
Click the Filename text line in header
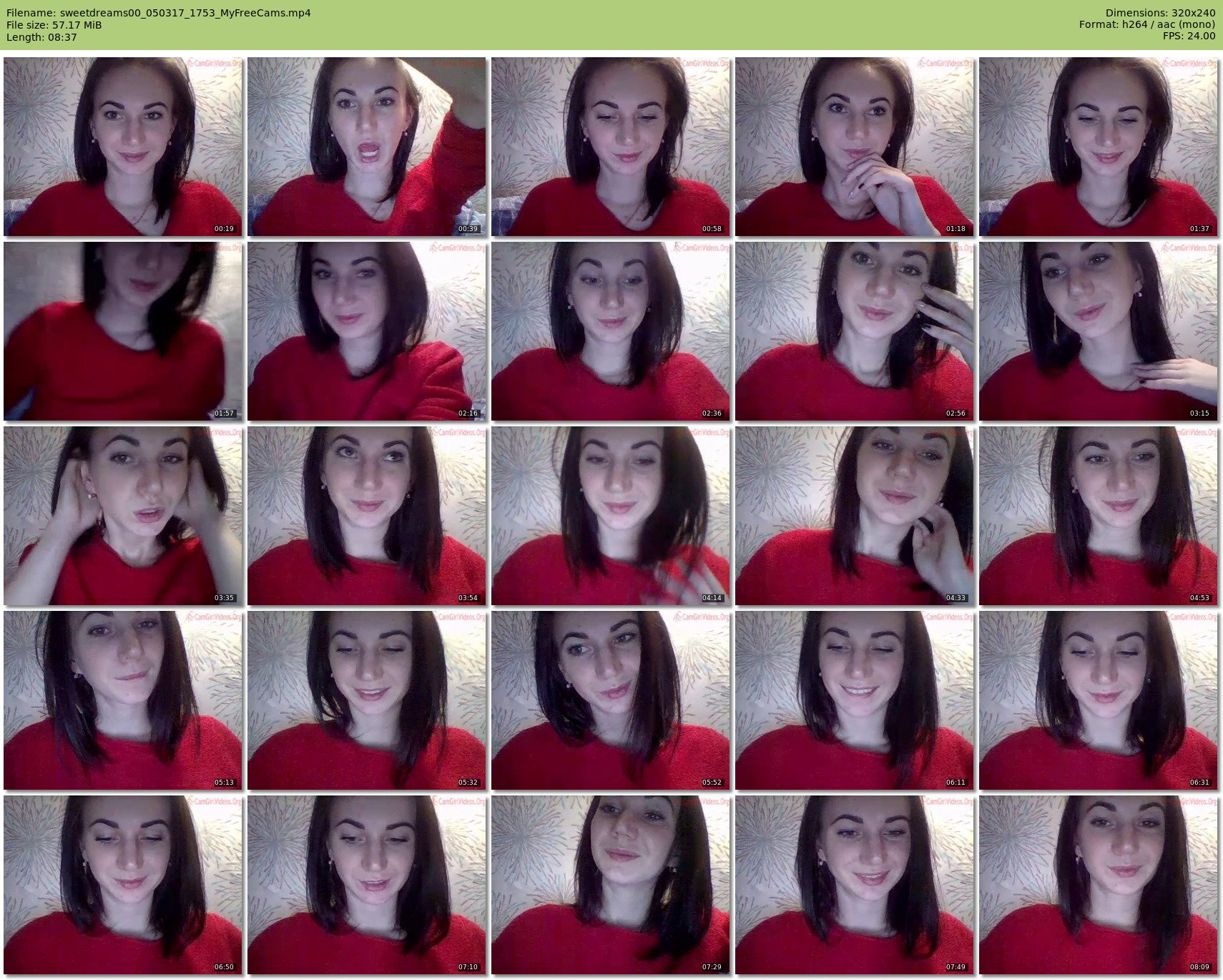tap(159, 13)
